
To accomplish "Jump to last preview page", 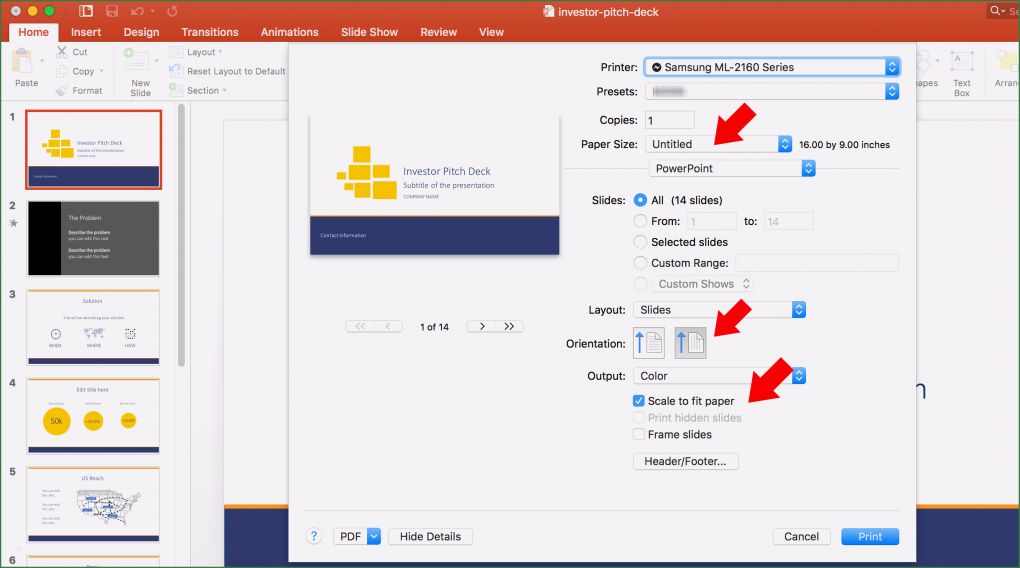I will 509,326.
